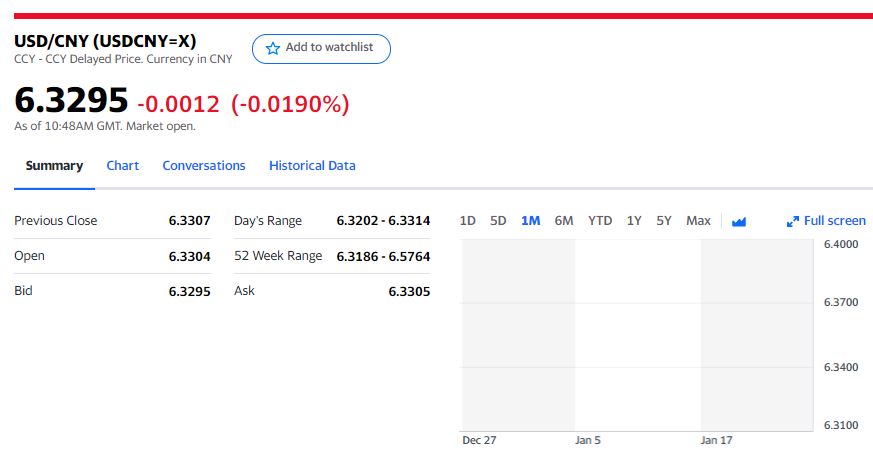Select the 5D chart range
The image size is (873, 457).
498,221
